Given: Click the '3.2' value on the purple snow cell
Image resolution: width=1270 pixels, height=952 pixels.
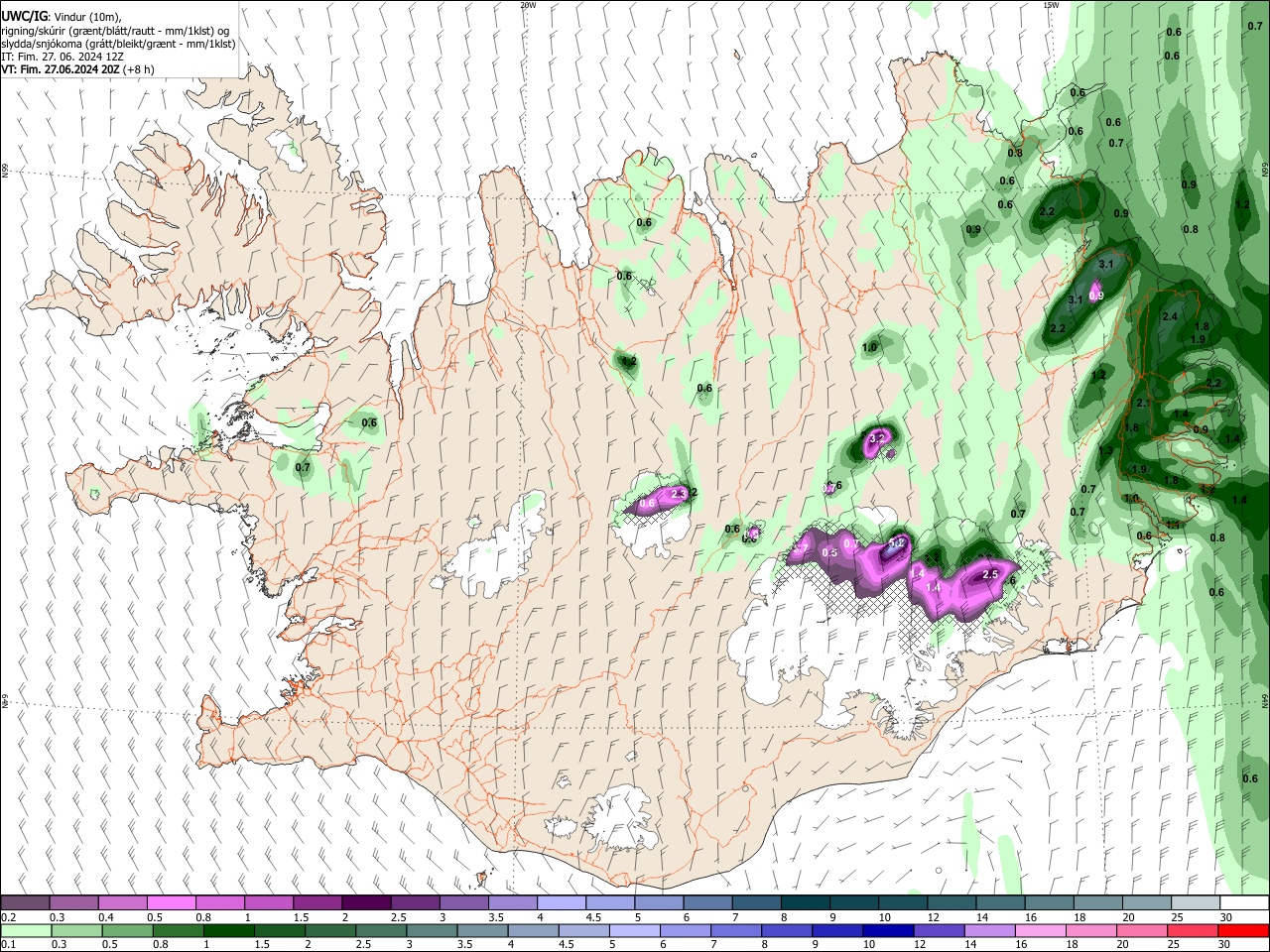Looking at the screenshot, I should (876, 438).
